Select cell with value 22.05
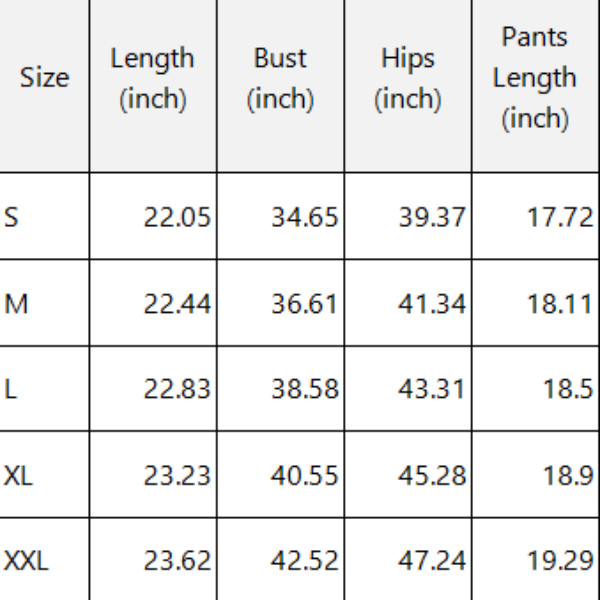The height and width of the screenshot is (600, 600). (153, 216)
